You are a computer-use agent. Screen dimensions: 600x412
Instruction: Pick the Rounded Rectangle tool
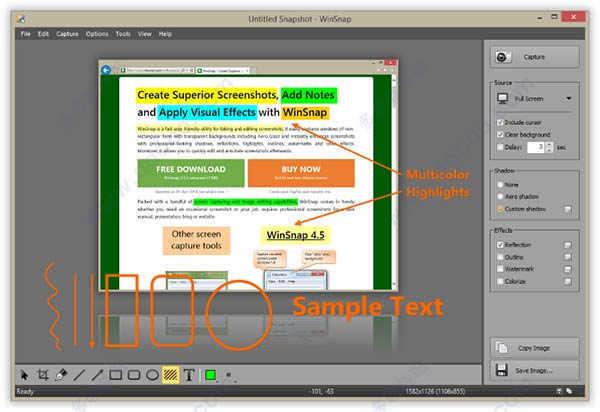134,375
